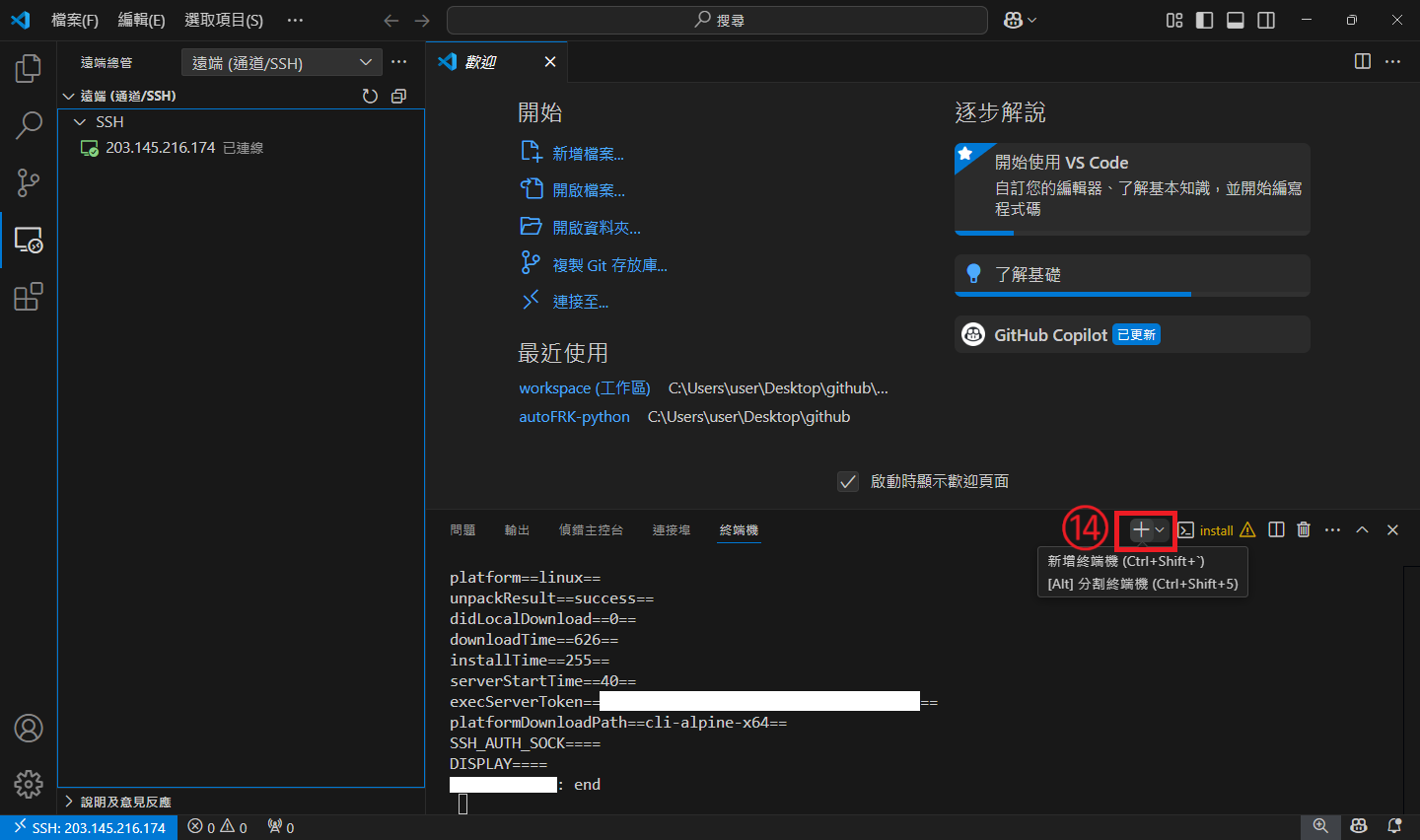
Task: Open the Selection menu
Action: pyautogui.click(x=224, y=20)
